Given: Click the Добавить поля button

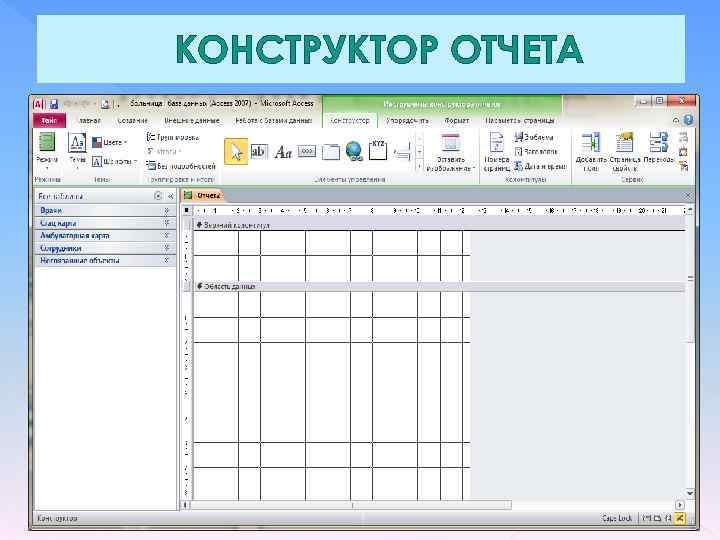Looking at the screenshot, I should point(591,152).
